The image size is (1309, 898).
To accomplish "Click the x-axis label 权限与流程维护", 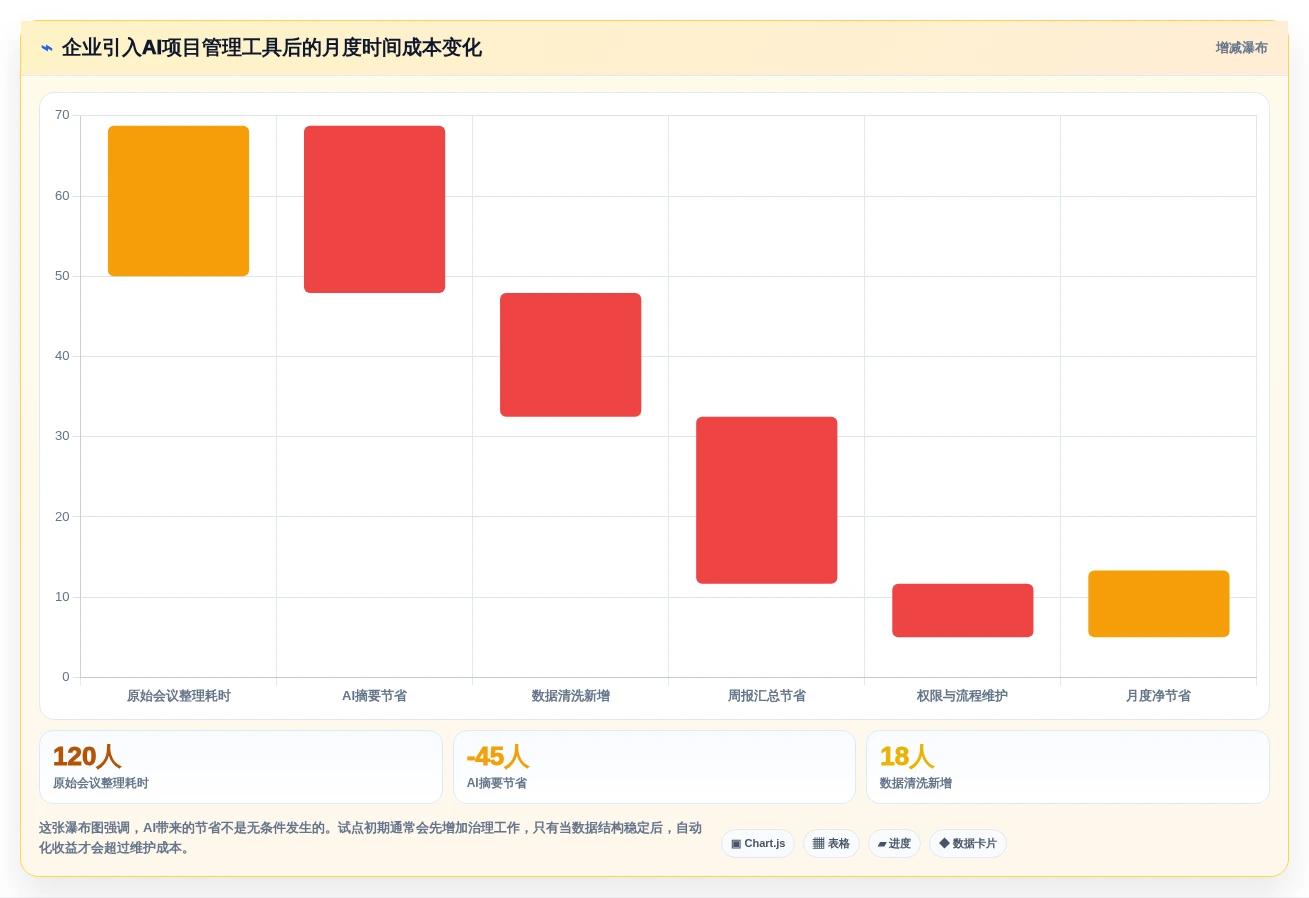I will click(x=962, y=696).
